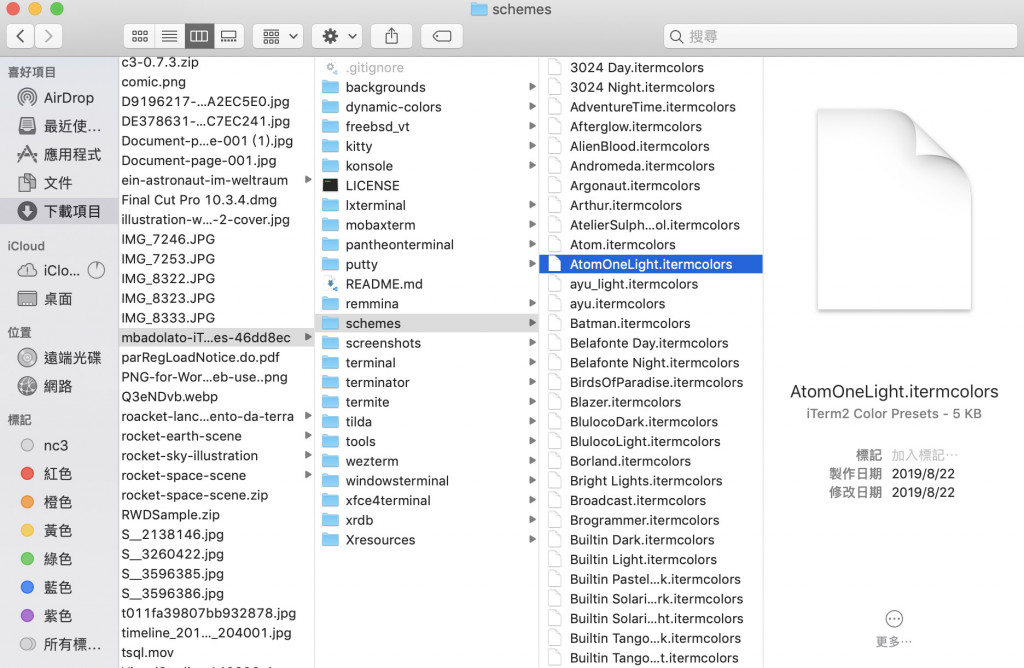Image resolution: width=1024 pixels, height=668 pixels.
Task: Select README.md file
Action: [428, 284]
